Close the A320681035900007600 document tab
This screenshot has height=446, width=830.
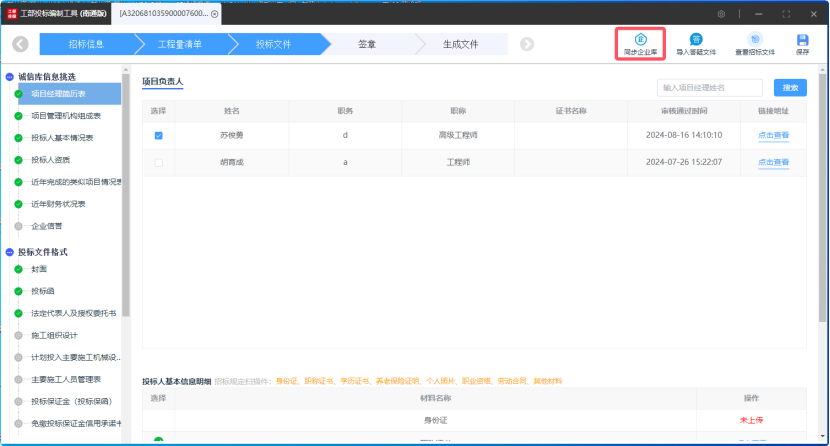[x=214, y=14]
